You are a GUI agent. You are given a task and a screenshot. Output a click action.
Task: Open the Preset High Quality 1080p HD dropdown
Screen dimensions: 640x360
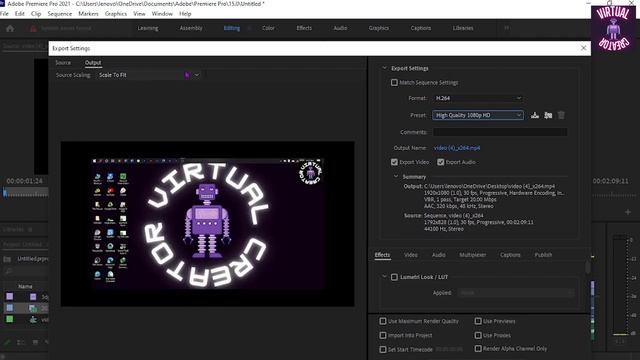click(x=478, y=115)
